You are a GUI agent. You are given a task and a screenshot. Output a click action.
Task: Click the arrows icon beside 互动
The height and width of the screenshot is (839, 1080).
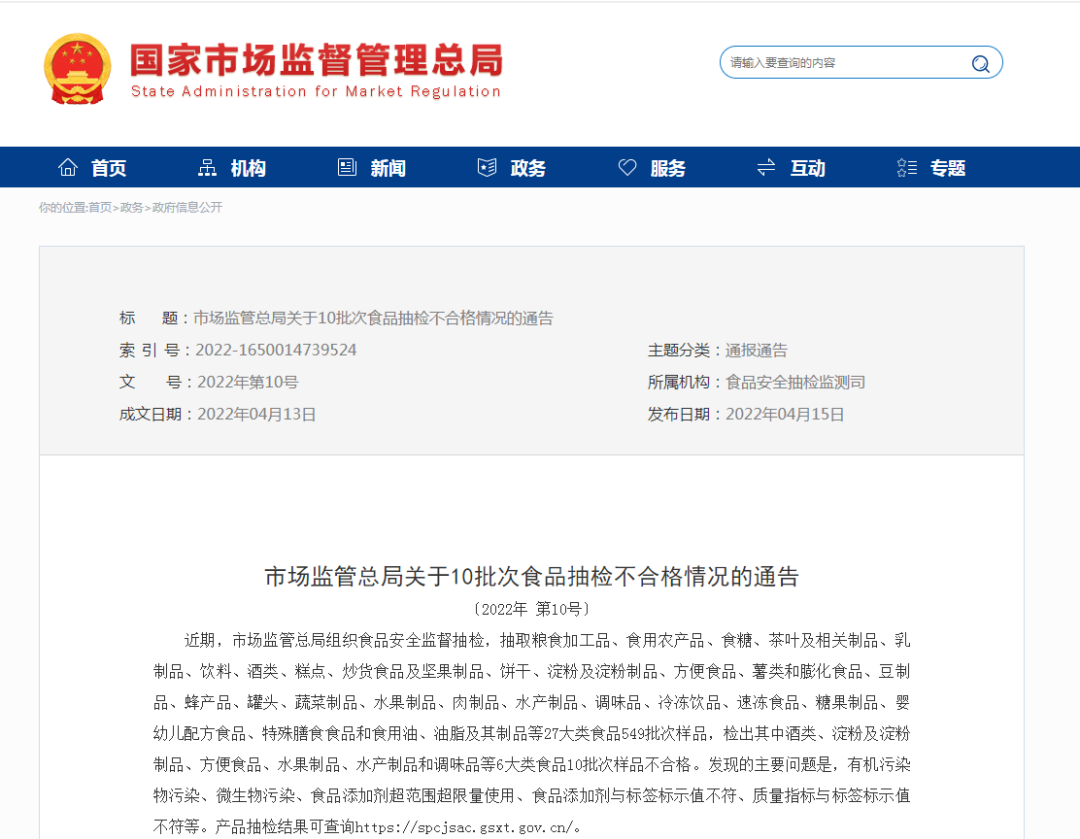pos(766,167)
